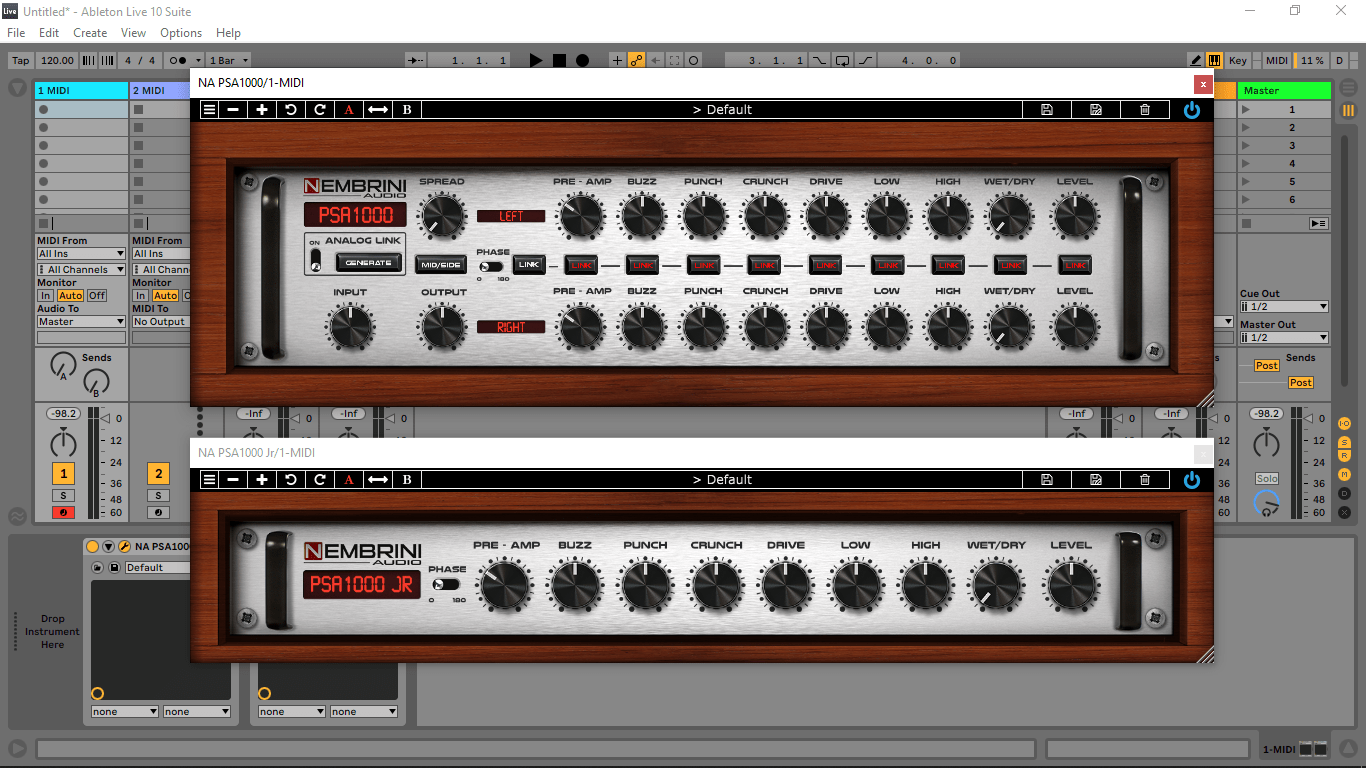Toggle the Draw Mode pencil icon

pos(1195,60)
